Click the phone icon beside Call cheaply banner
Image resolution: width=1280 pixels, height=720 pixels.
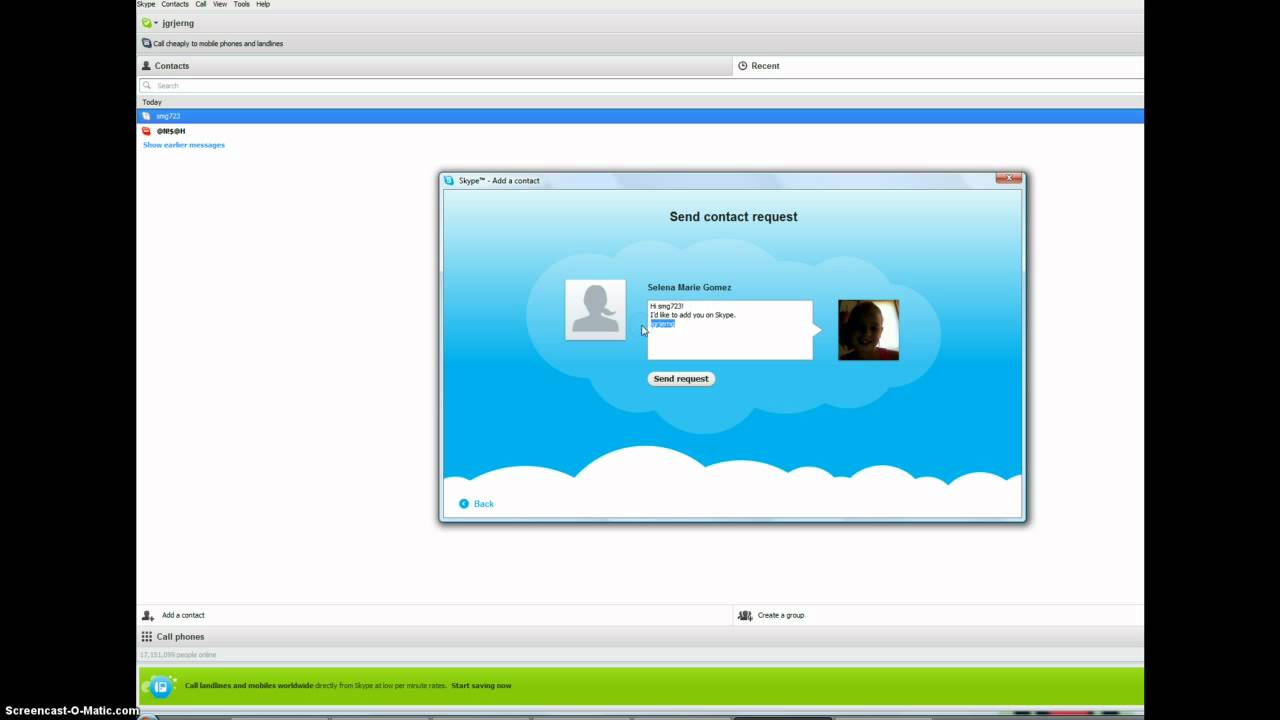pyautogui.click(x=146, y=44)
